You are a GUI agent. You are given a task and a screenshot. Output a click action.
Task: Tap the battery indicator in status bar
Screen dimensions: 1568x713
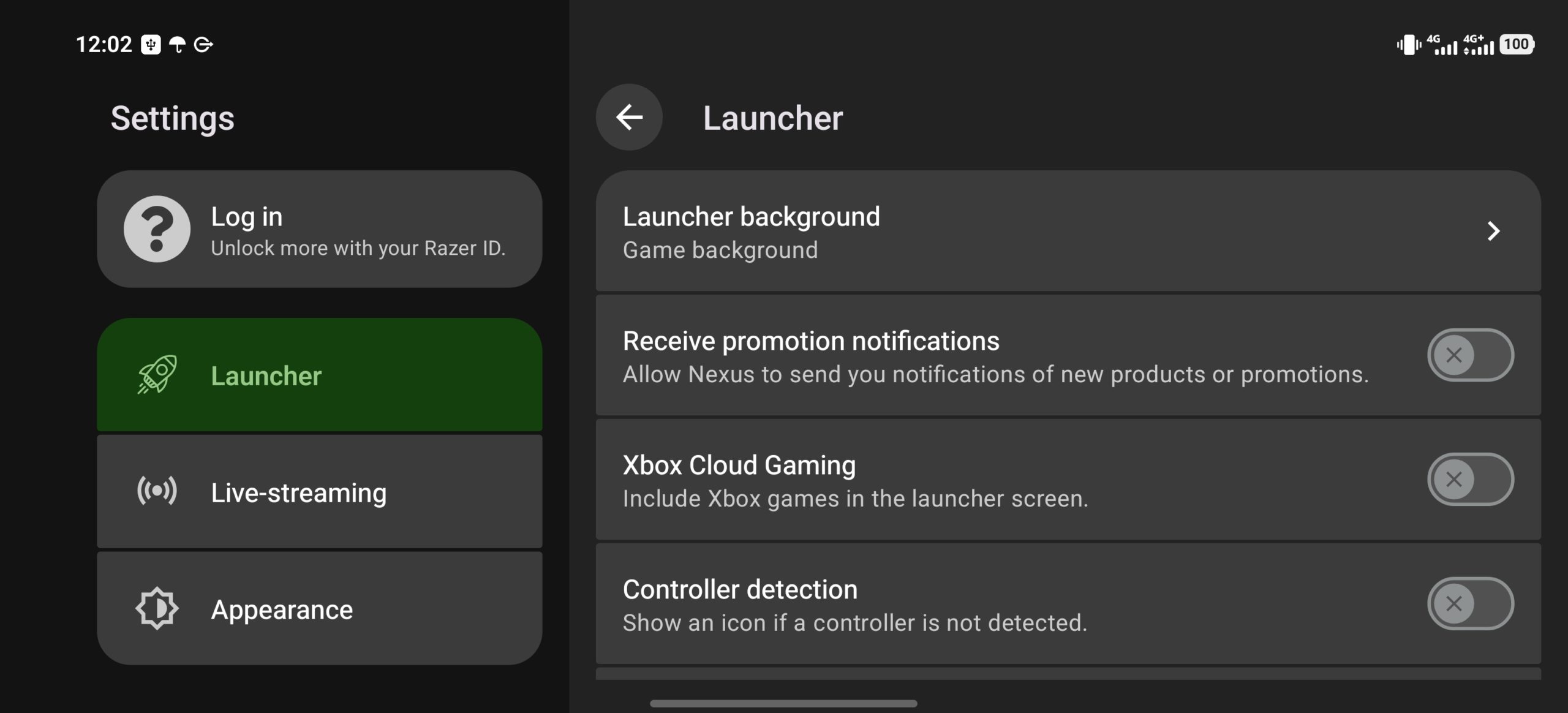(1517, 44)
